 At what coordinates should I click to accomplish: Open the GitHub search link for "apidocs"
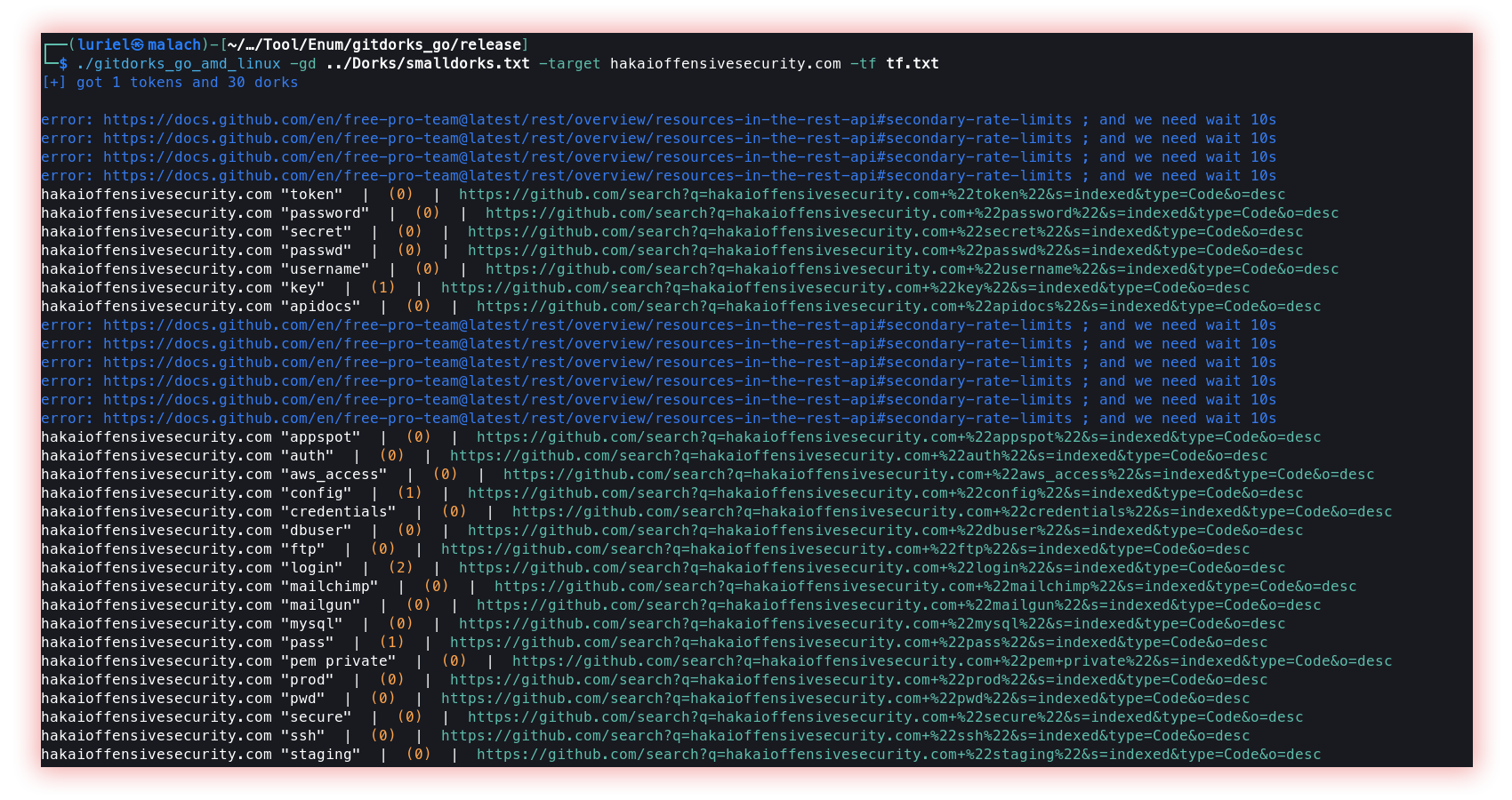898,307
